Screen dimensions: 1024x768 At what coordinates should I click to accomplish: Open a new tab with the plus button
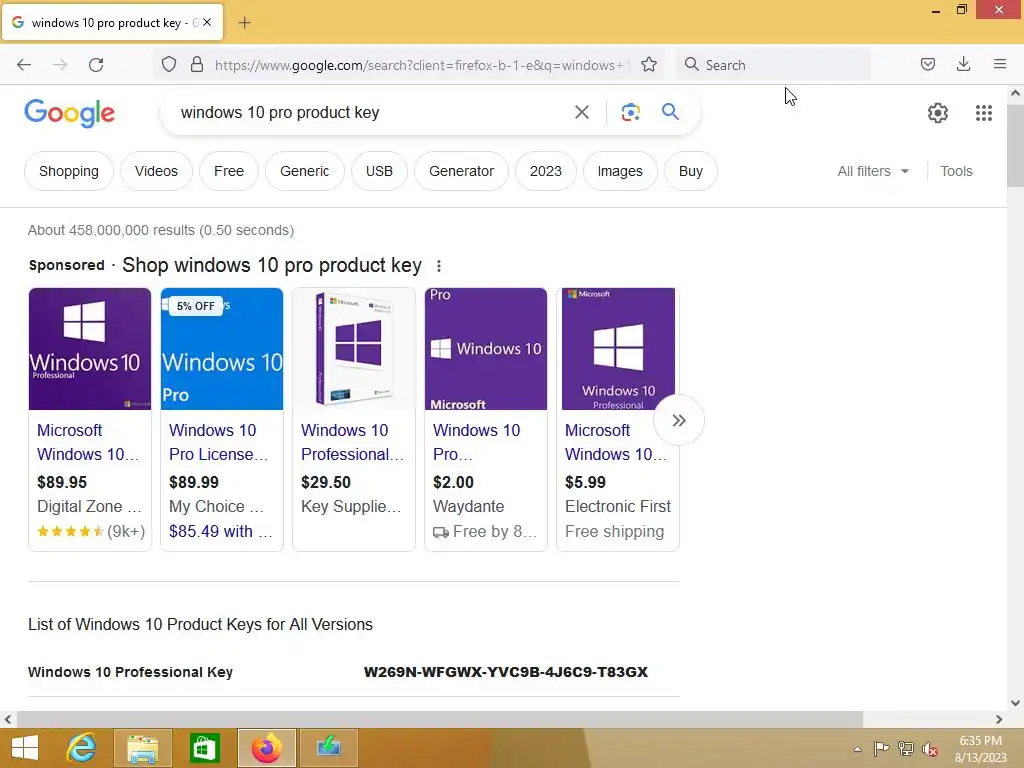pos(244,23)
